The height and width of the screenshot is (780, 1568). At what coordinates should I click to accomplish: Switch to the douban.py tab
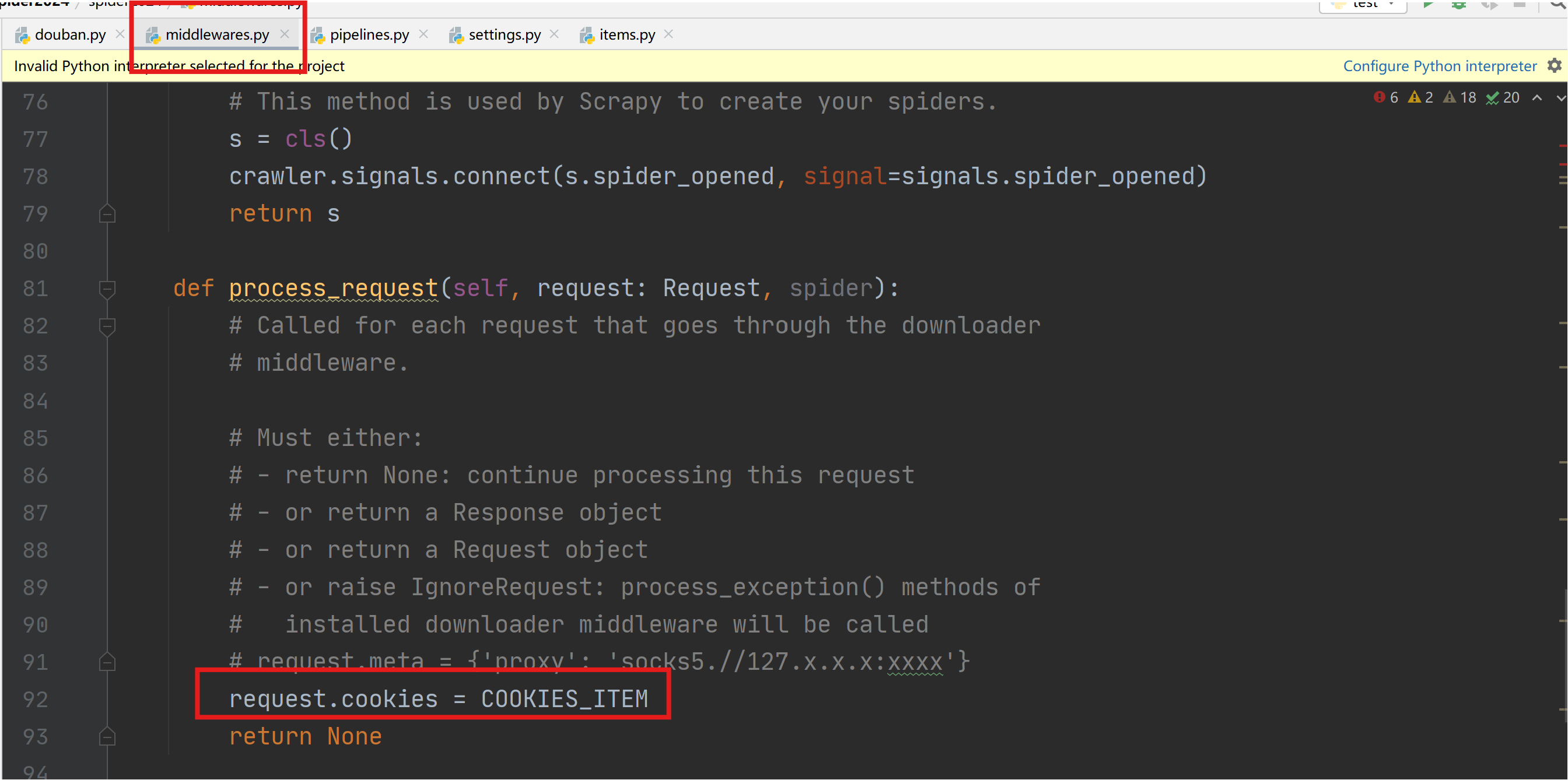69,34
